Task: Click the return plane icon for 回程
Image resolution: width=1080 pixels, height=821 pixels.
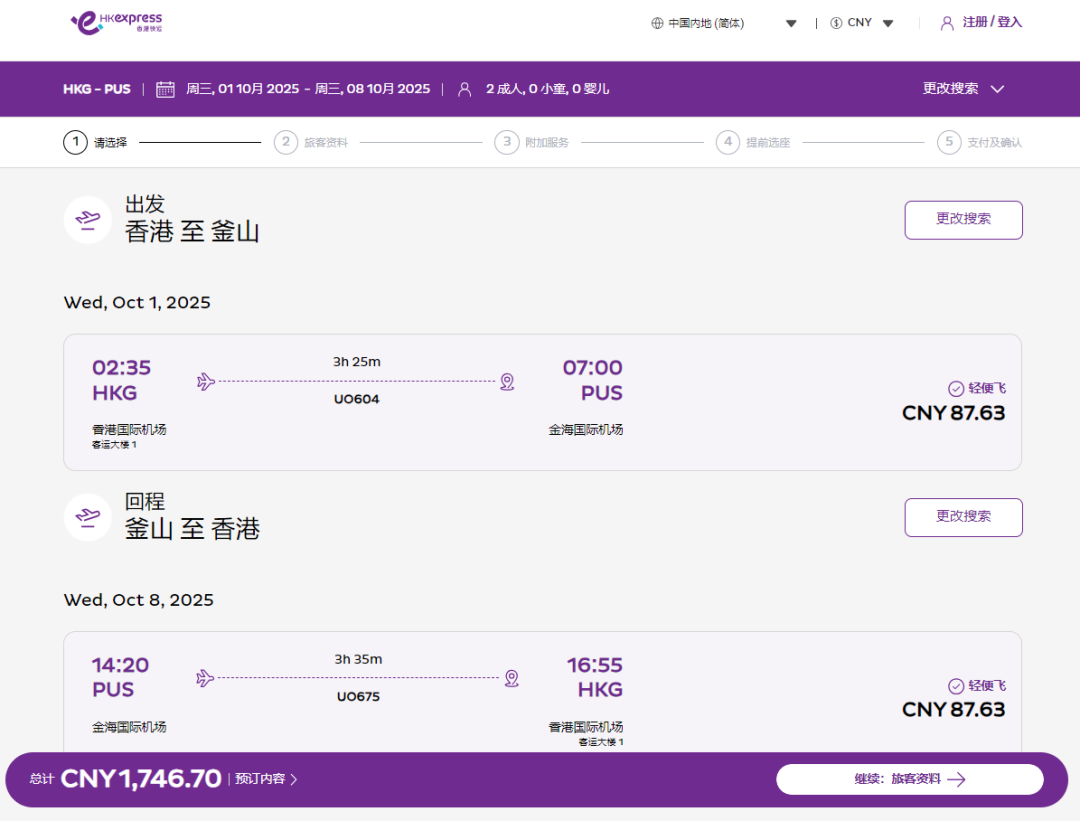Action: click(87, 517)
